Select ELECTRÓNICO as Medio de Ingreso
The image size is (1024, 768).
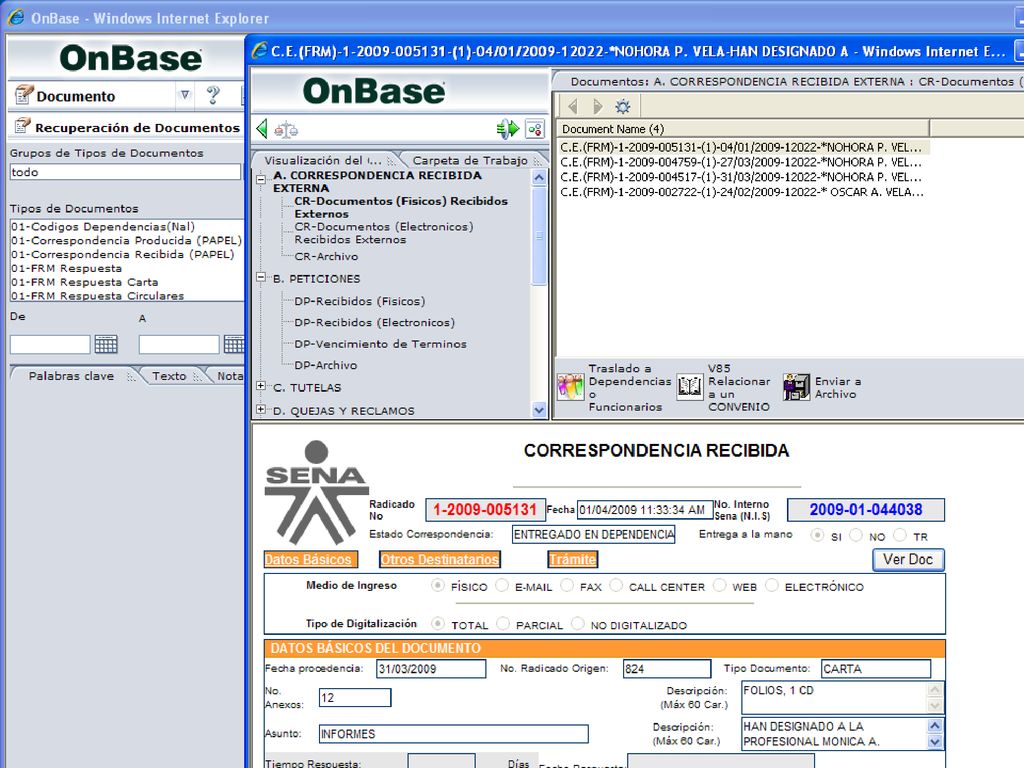coord(772,586)
